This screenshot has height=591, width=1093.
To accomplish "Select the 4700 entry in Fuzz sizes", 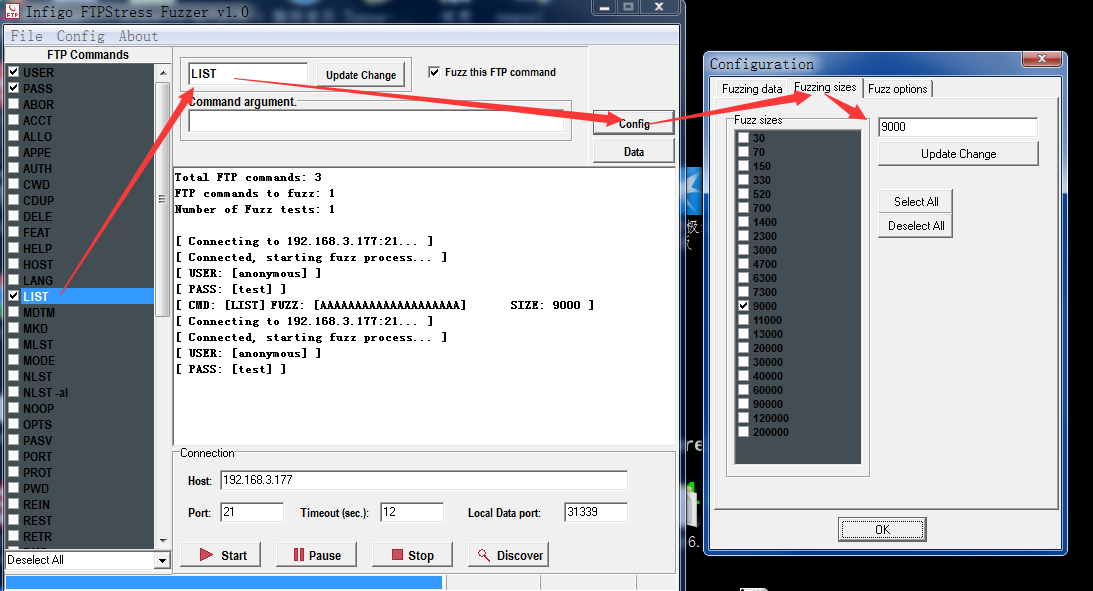I will (765, 264).
